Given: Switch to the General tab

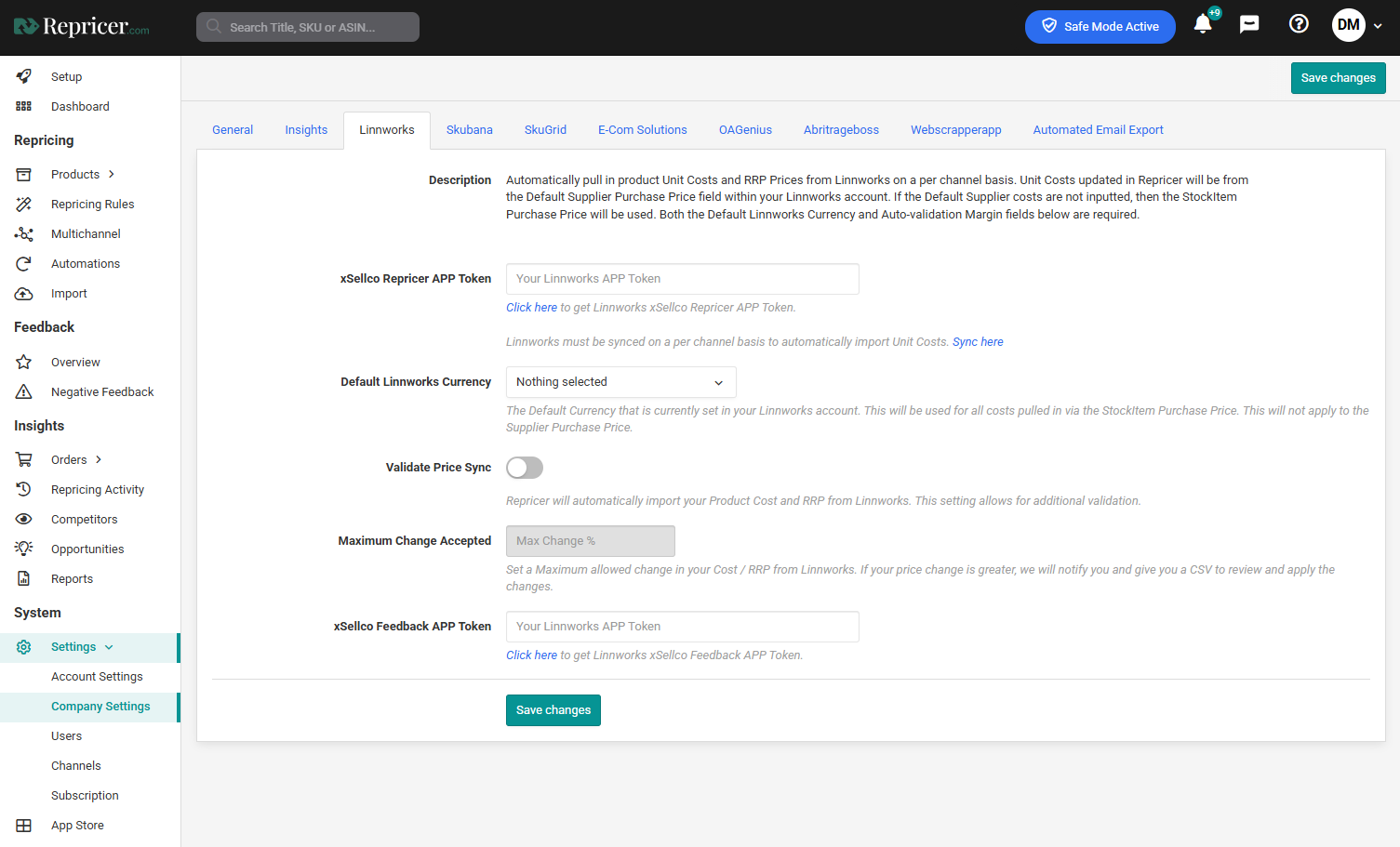Looking at the screenshot, I should pos(233,130).
